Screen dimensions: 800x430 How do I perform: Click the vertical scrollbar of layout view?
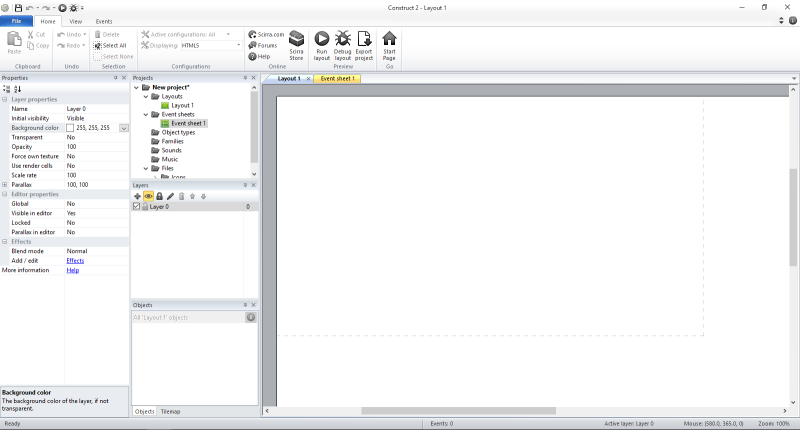pyautogui.click(x=793, y=217)
